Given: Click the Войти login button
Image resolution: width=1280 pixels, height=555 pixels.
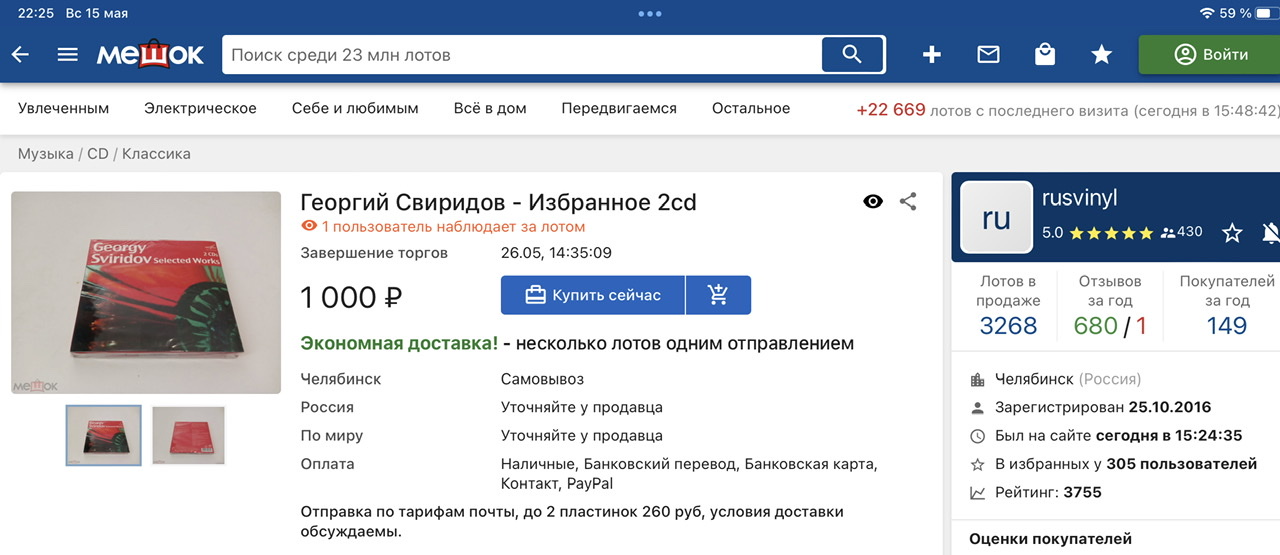Looking at the screenshot, I should click(1210, 55).
